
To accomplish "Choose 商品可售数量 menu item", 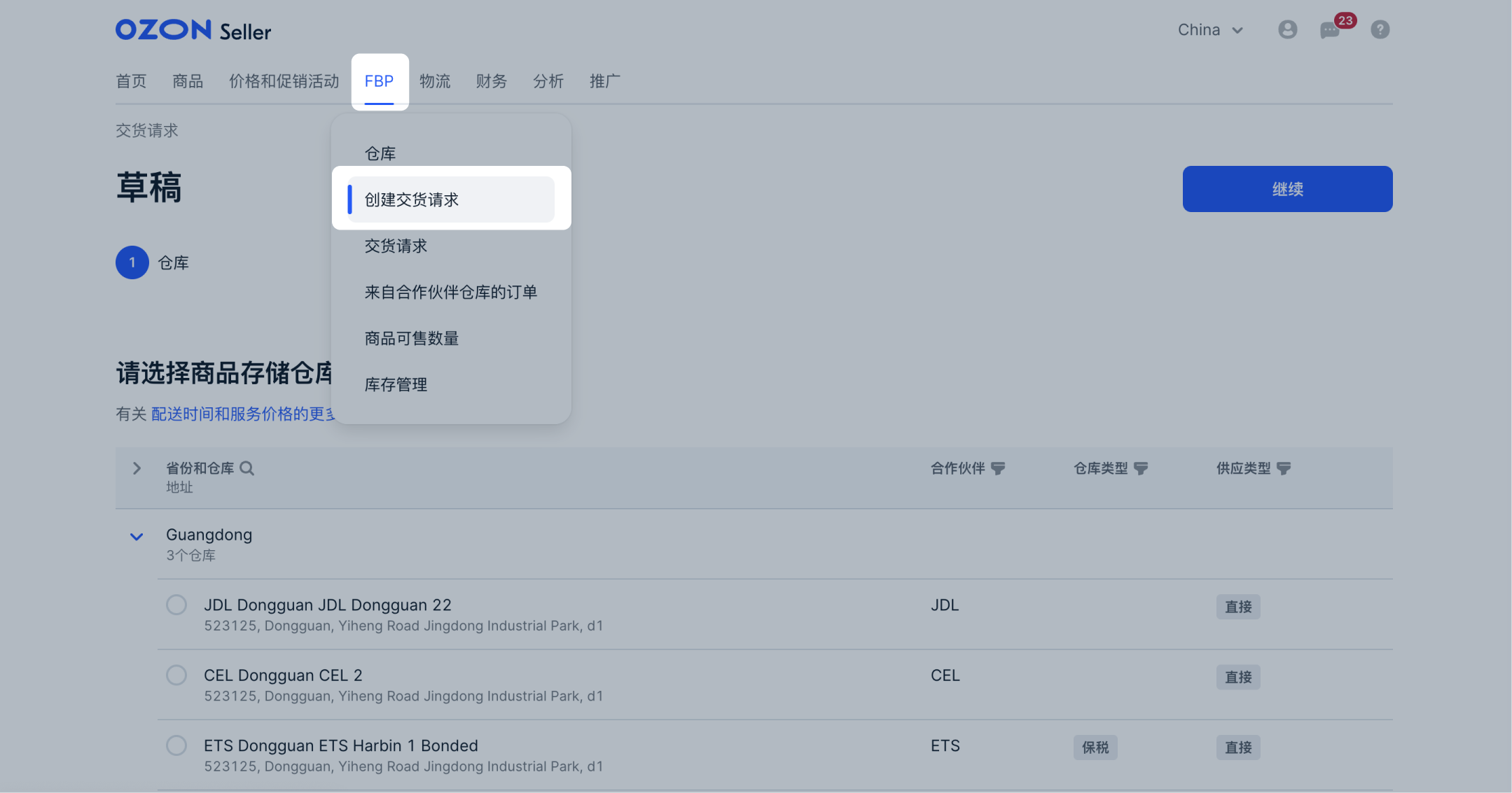I will (451, 338).
